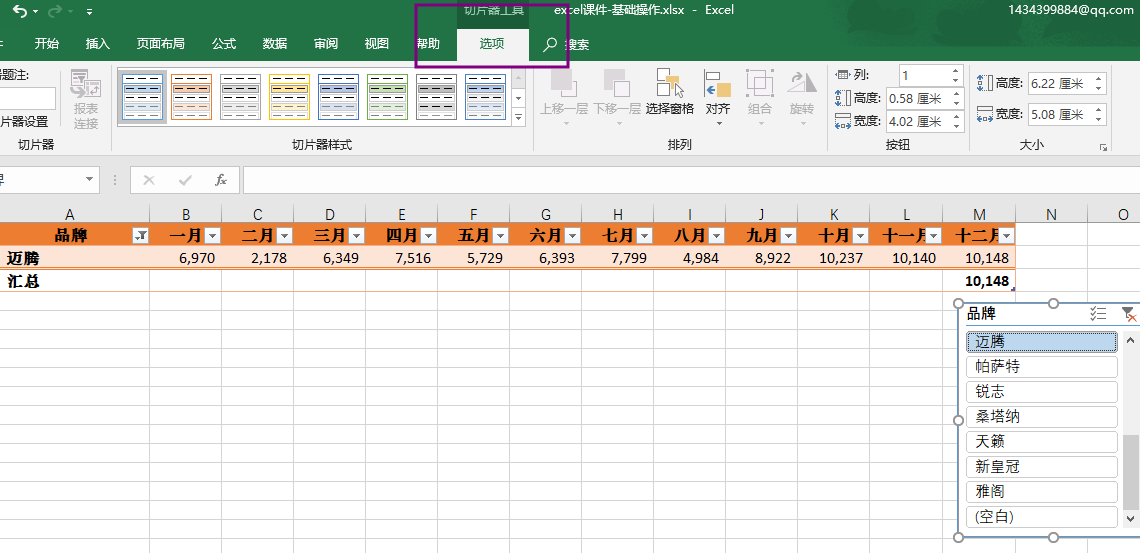Click the 下移一层 send backward icon

[617, 83]
